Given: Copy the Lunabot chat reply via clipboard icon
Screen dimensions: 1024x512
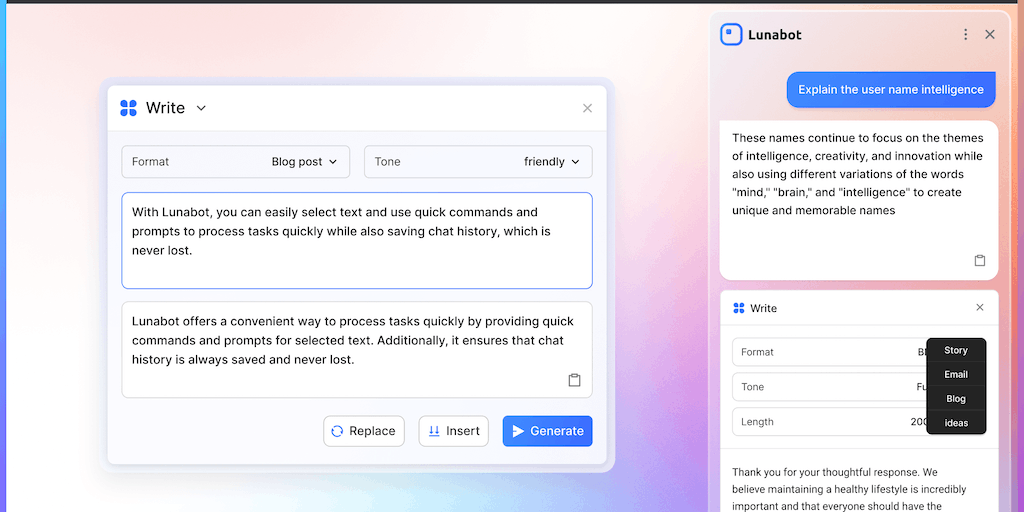Looking at the screenshot, I should [980, 260].
